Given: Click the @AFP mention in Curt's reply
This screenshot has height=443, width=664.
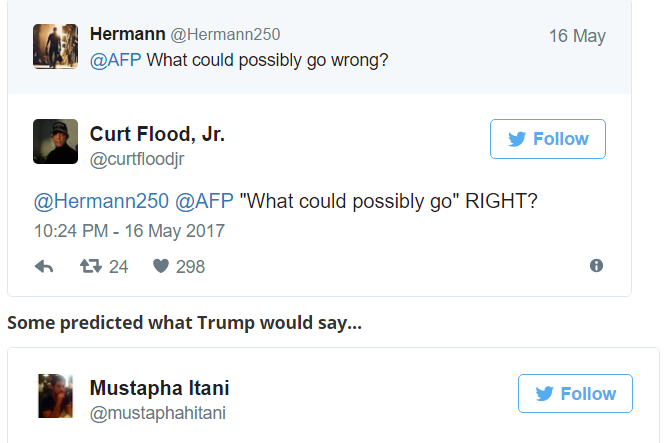Looking at the screenshot, I should (204, 200).
